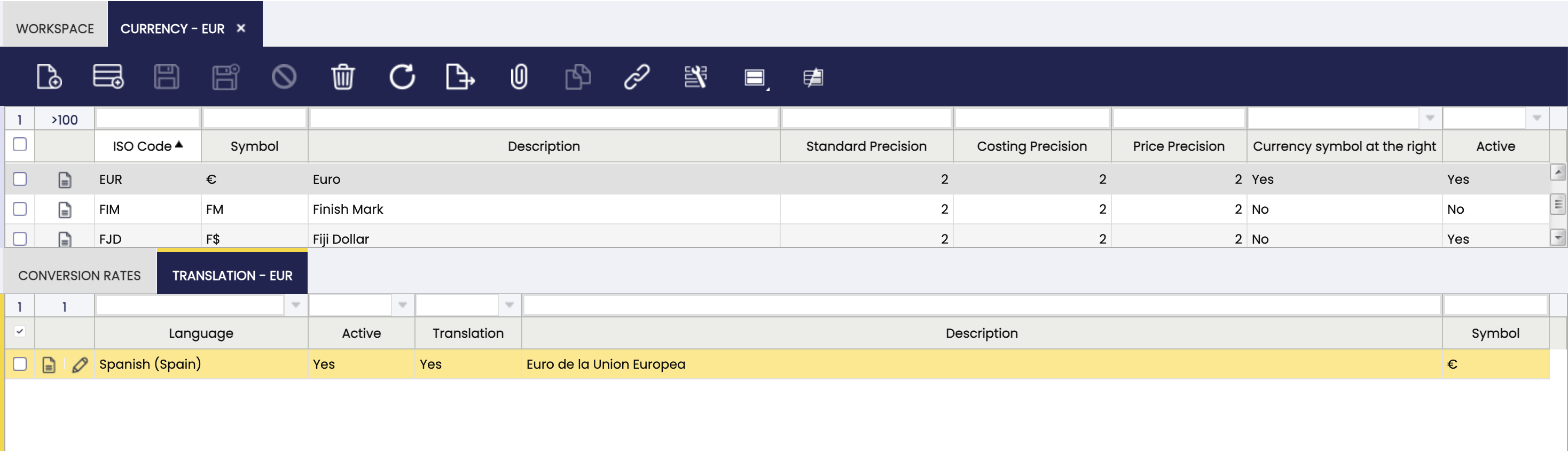Click the Refresh toolbar icon

402,77
